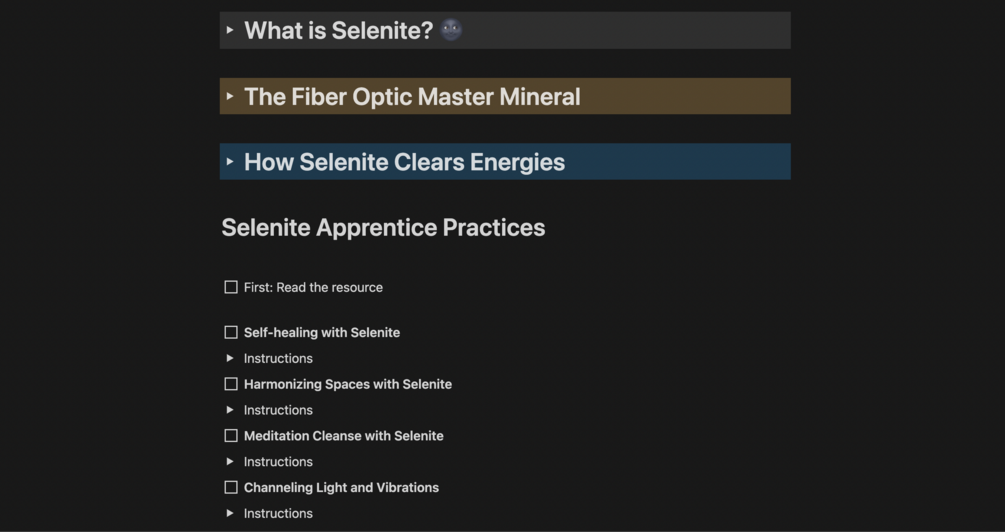
Task: Click the Selenite Apprentice Practices heading
Action: point(383,228)
